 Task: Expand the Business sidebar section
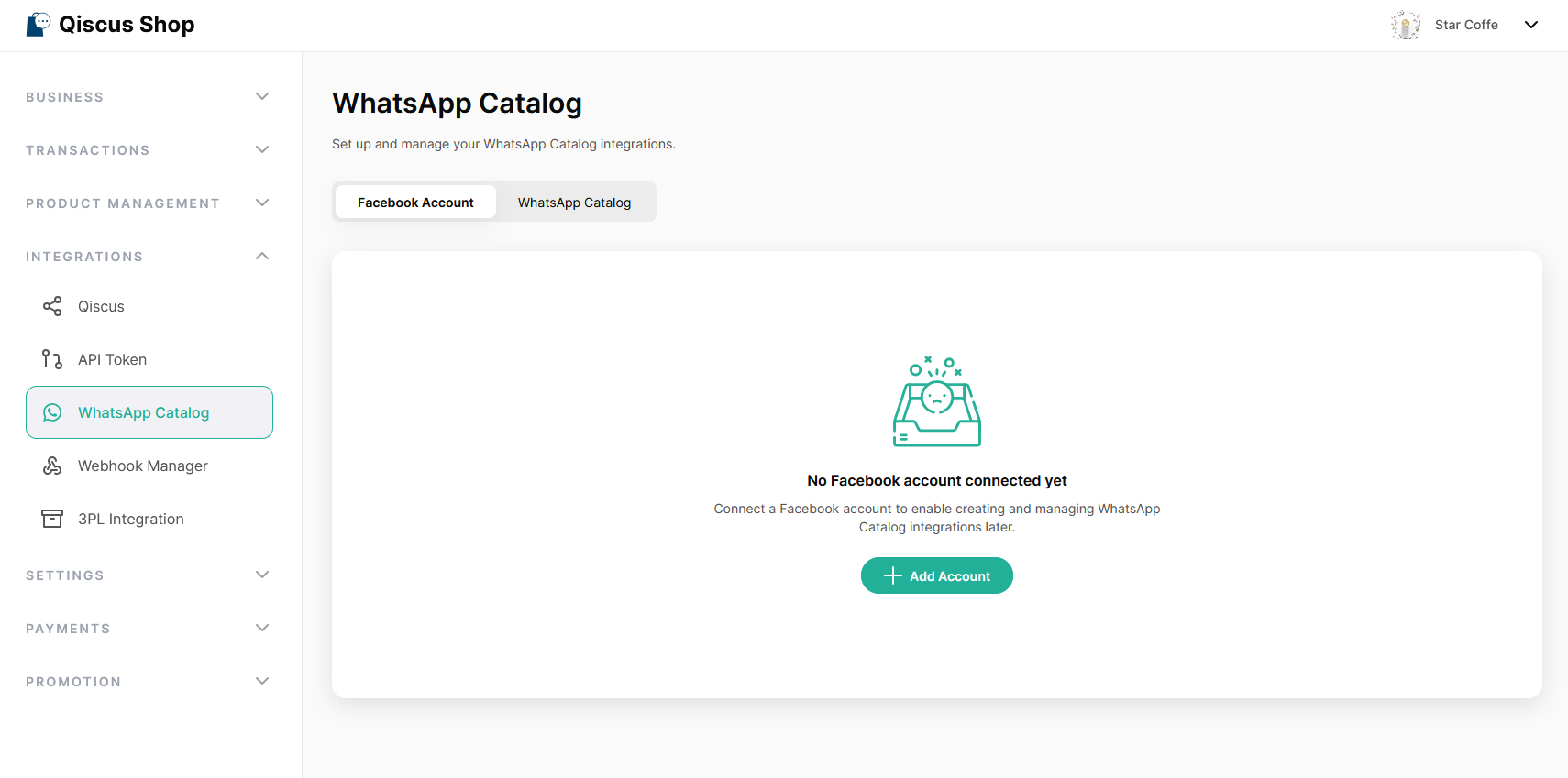262,96
